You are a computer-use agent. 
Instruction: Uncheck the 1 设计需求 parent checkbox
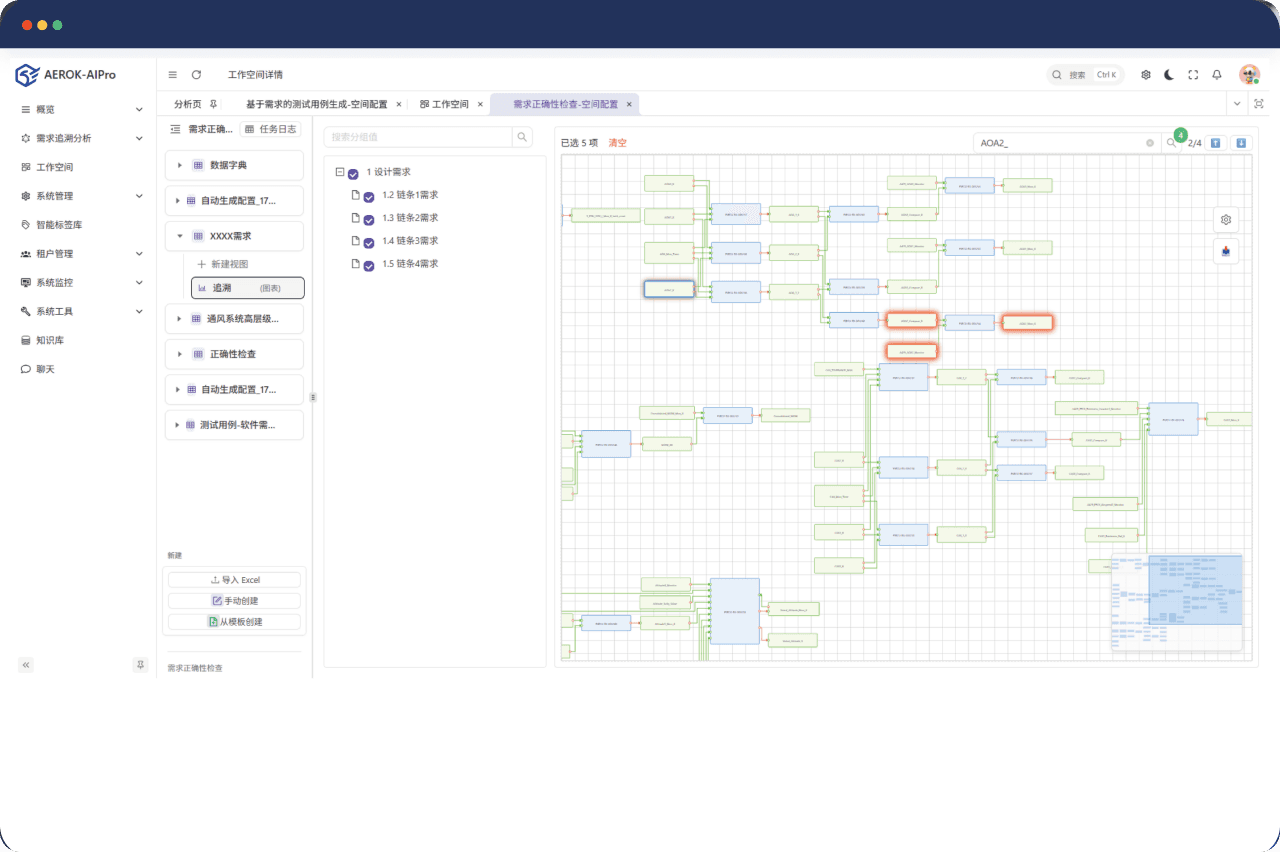coord(353,173)
